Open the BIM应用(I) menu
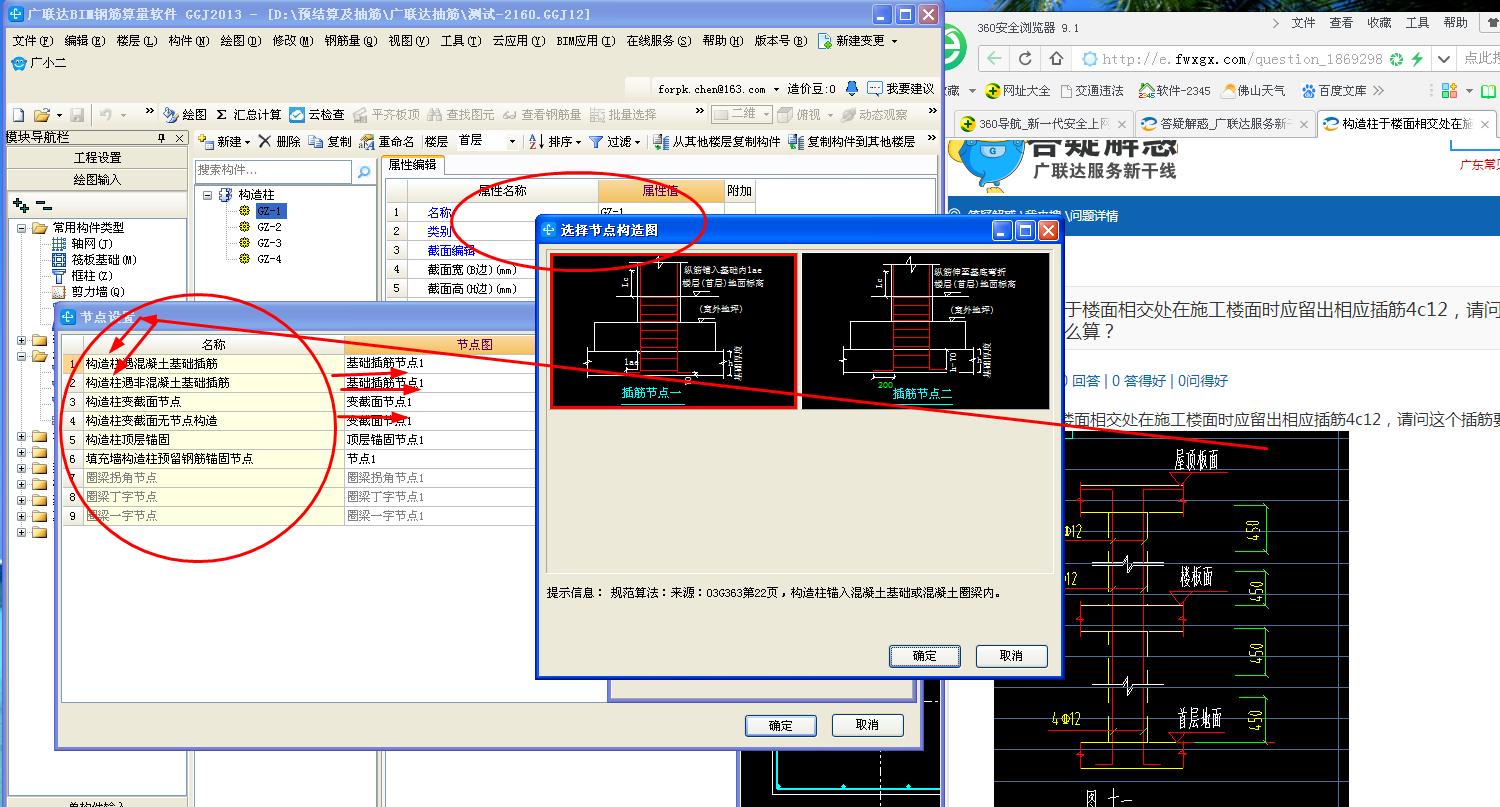The height and width of the screenshot is (807, 1500). click(586, 41)
